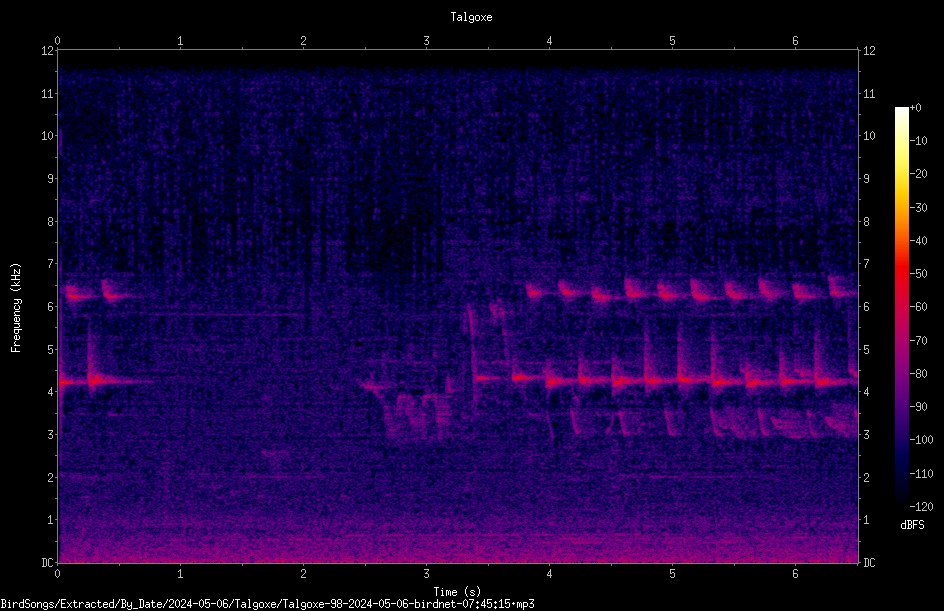Select the 5 second marker on top axis
Screen dimensions: 944x611
click(672, 41)
